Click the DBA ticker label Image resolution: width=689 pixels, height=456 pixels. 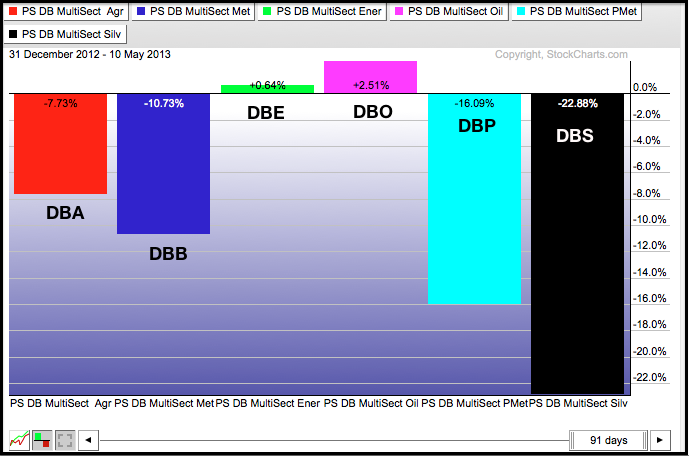point(65,213)
